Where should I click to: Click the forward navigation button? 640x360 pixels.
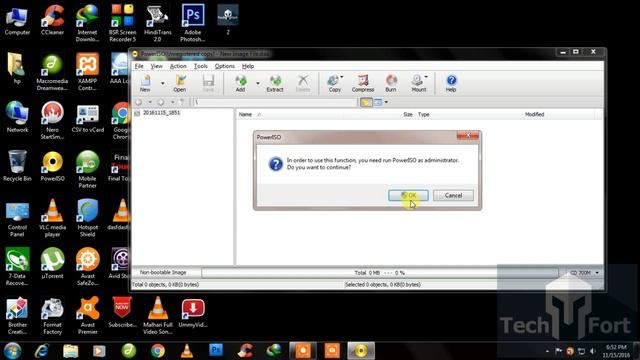[161, 102]
